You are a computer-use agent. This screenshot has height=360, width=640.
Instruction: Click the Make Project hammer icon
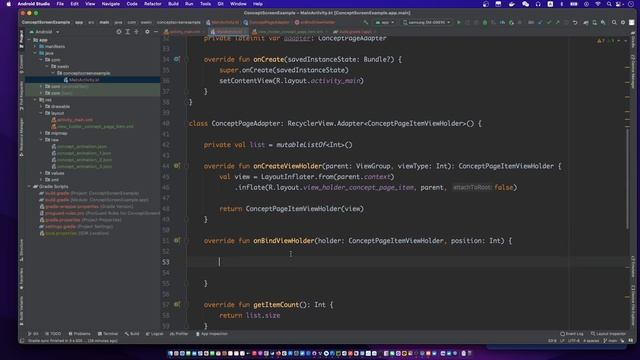(365, 22)
